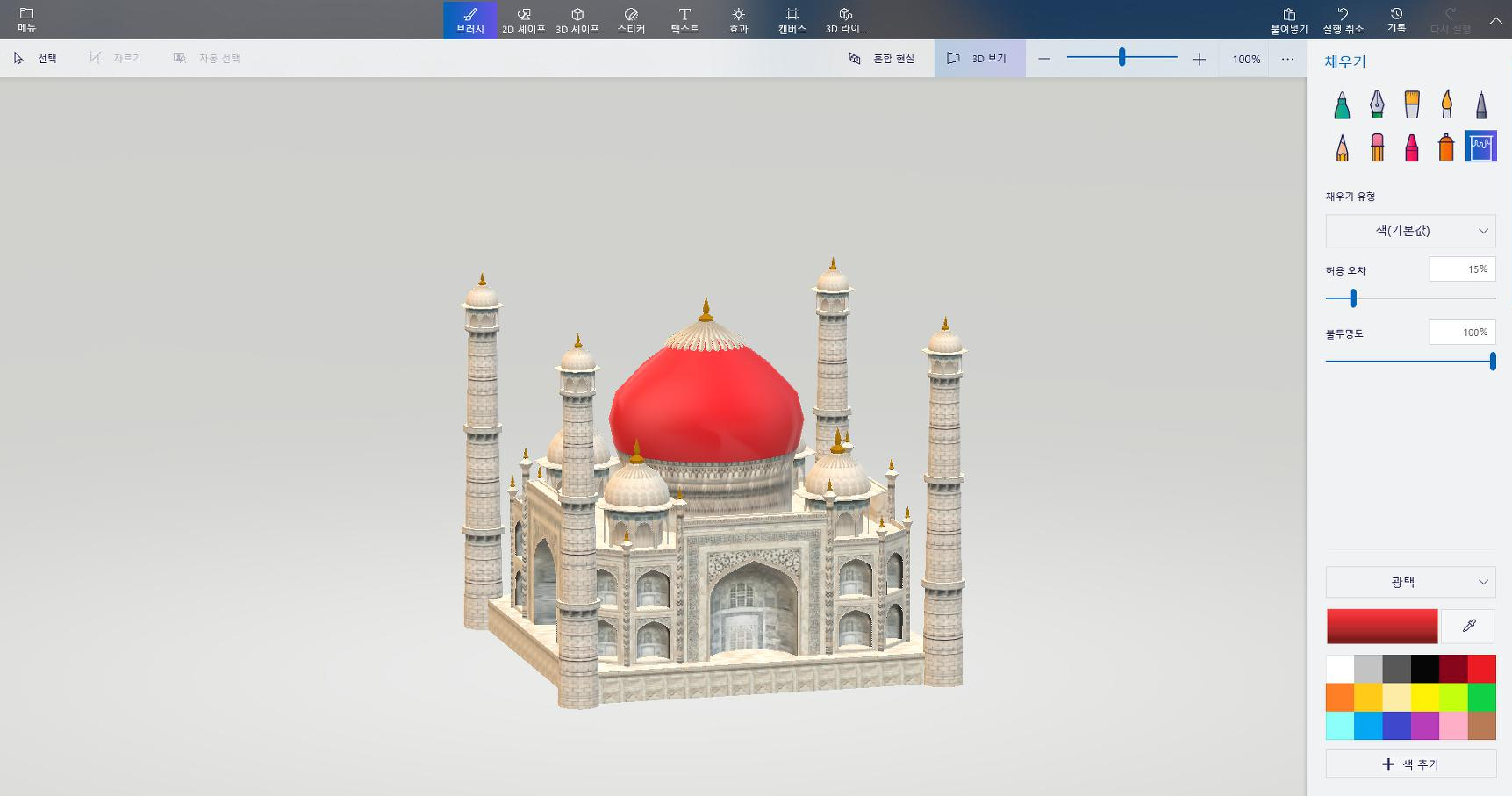Viewport: 1512px width, 796px height.
Task: Open the 효과 tab
Action: (x=739, y=19)
